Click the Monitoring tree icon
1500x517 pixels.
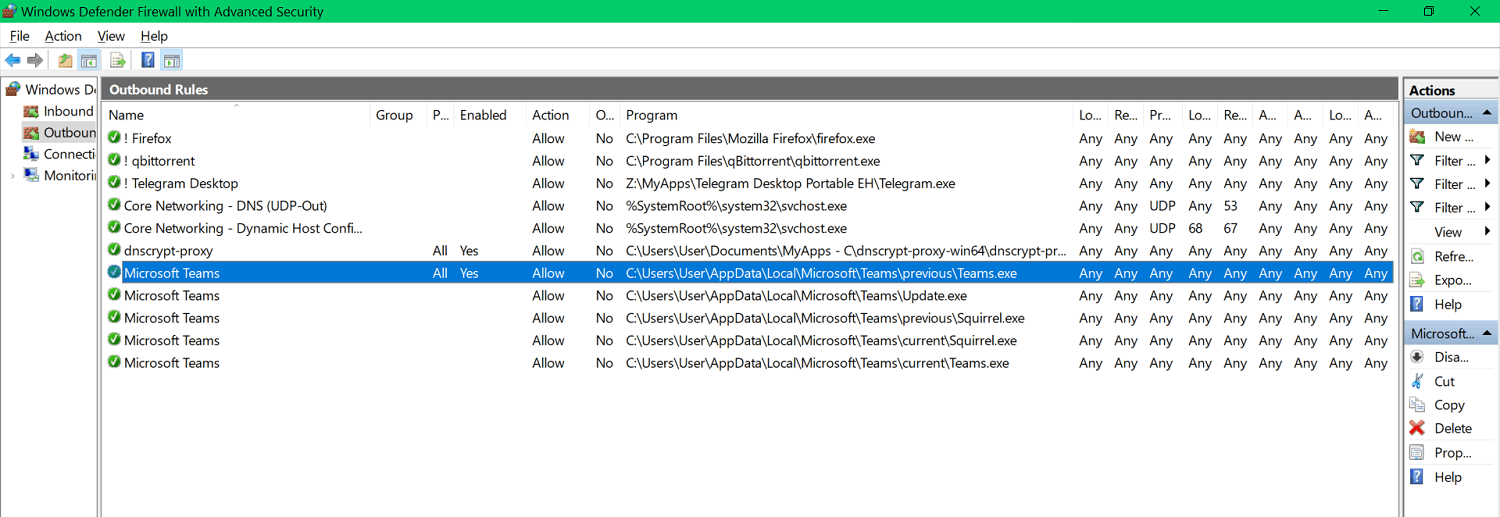click(31, 176)
